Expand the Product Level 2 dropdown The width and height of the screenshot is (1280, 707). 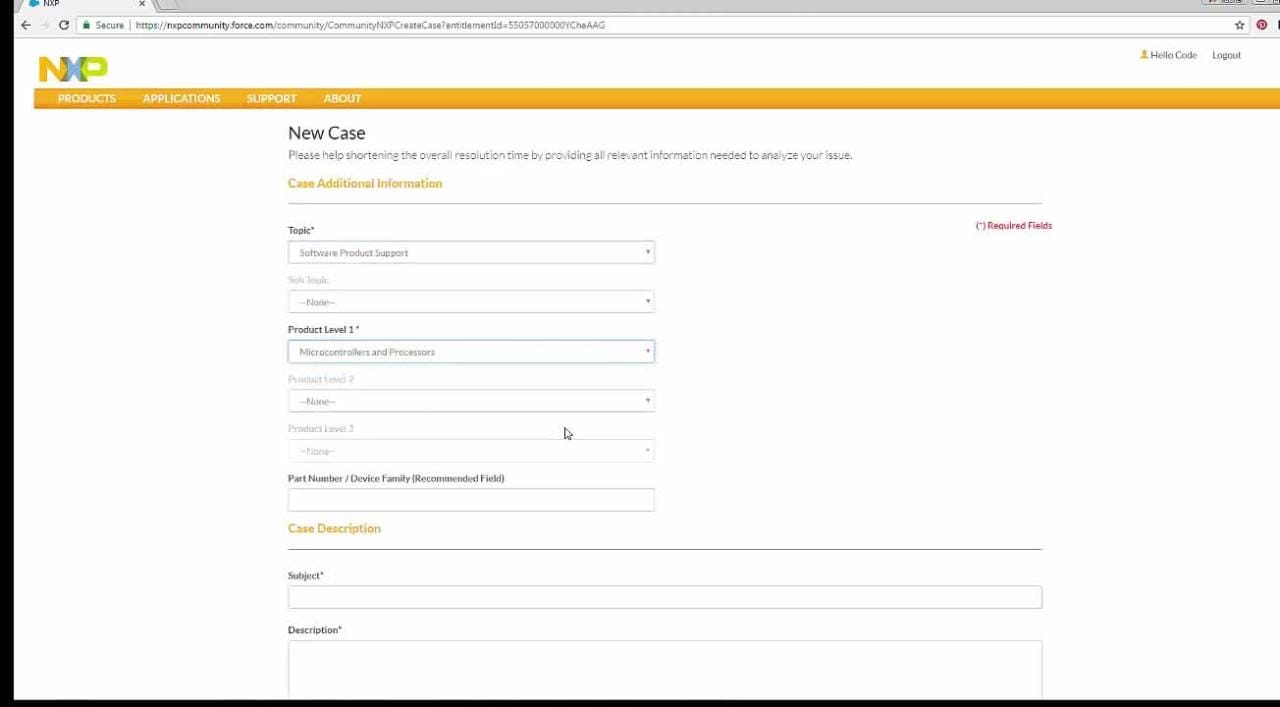point(471,402)
